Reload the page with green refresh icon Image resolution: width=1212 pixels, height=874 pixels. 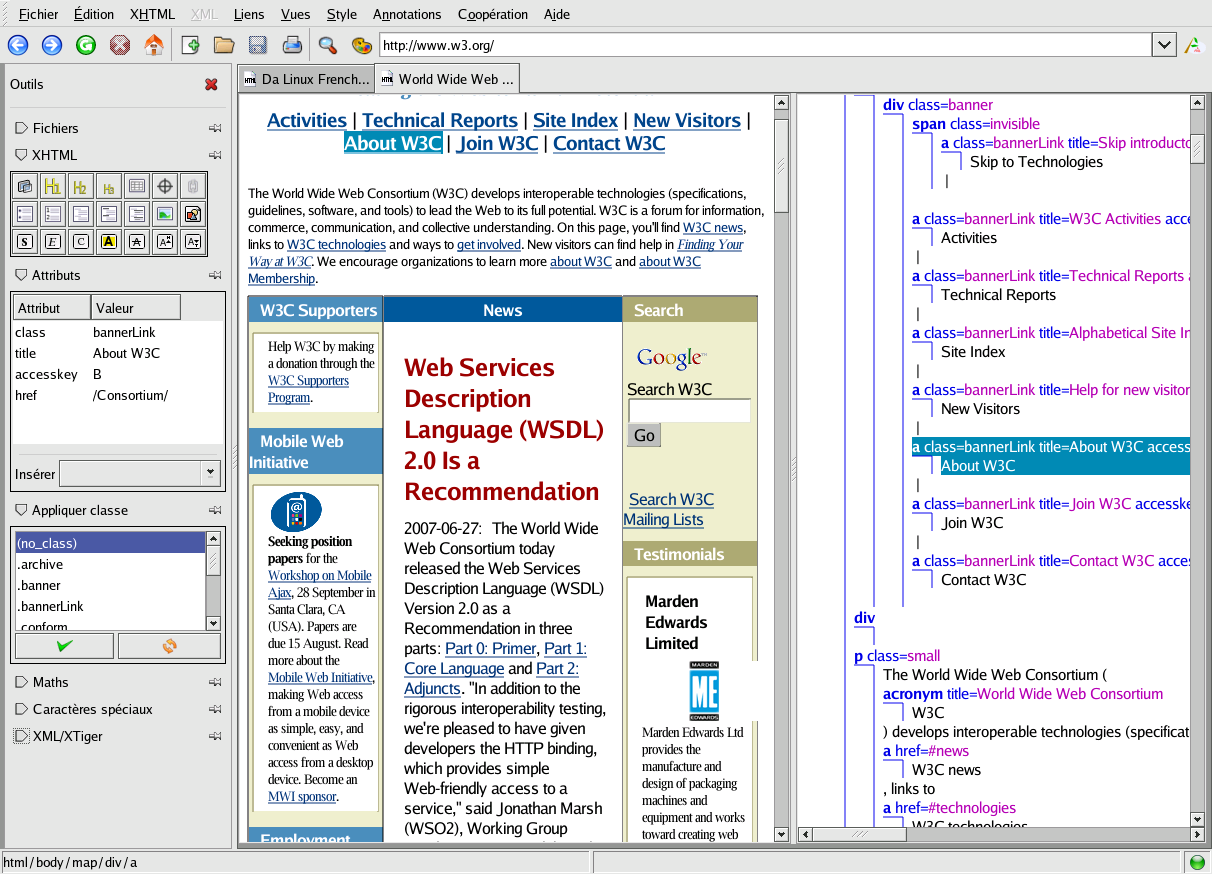pyautogui.click(x=86, y=45)
